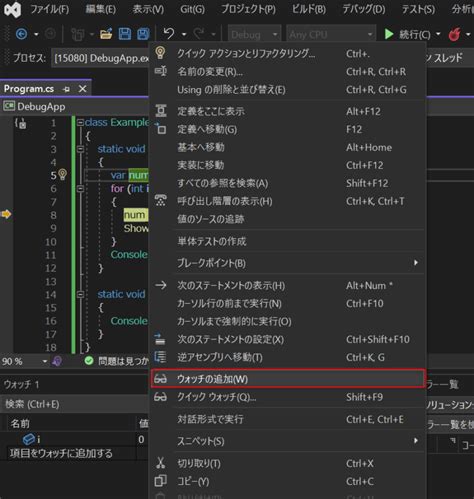Open the Any CPU platform dropdown
Image resolution: width=474 pixels, height=499 pixels.
[x=331, y=34]
